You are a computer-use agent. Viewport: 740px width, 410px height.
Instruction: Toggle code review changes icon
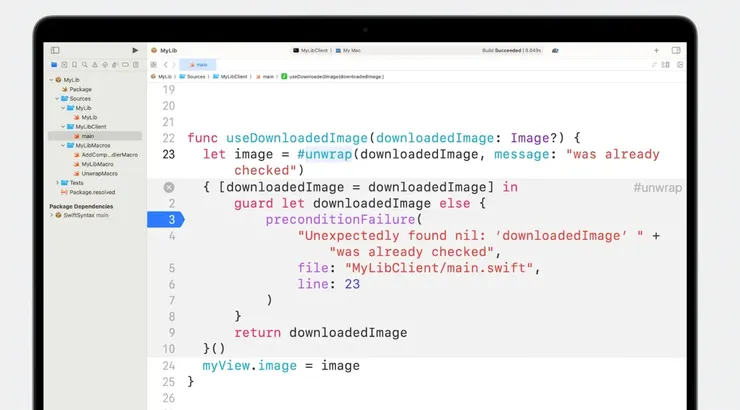(x=654, y=65)
